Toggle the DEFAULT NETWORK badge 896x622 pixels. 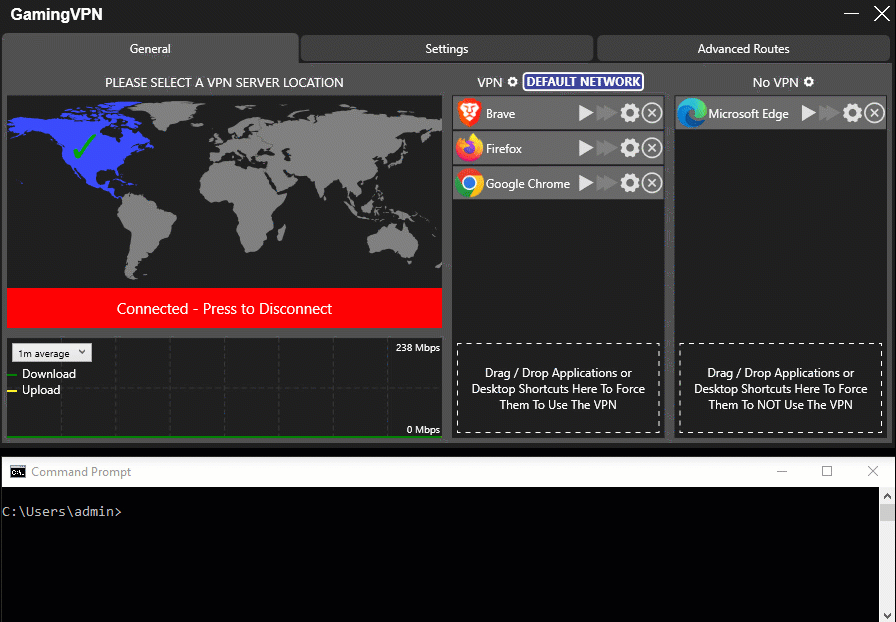point(583,82)
